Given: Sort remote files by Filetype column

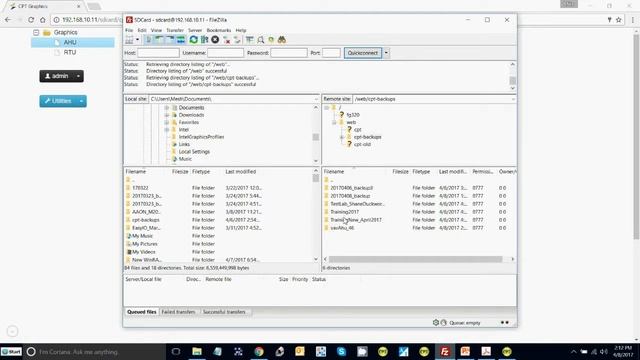Looking at the screenshot, I should [421, 172].
